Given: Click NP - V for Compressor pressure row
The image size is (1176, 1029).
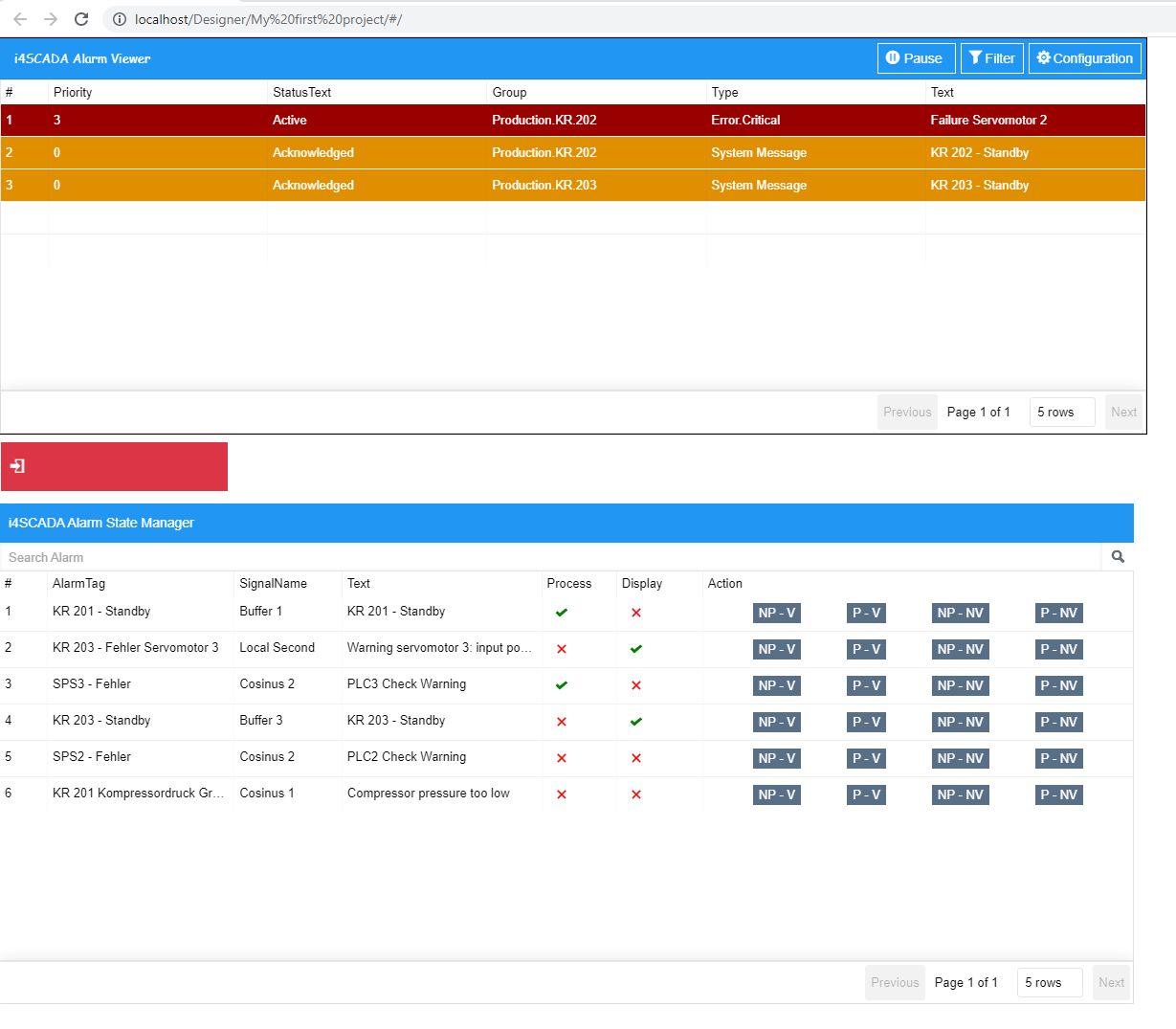Looking at the screenshot, I should [777, 794].
